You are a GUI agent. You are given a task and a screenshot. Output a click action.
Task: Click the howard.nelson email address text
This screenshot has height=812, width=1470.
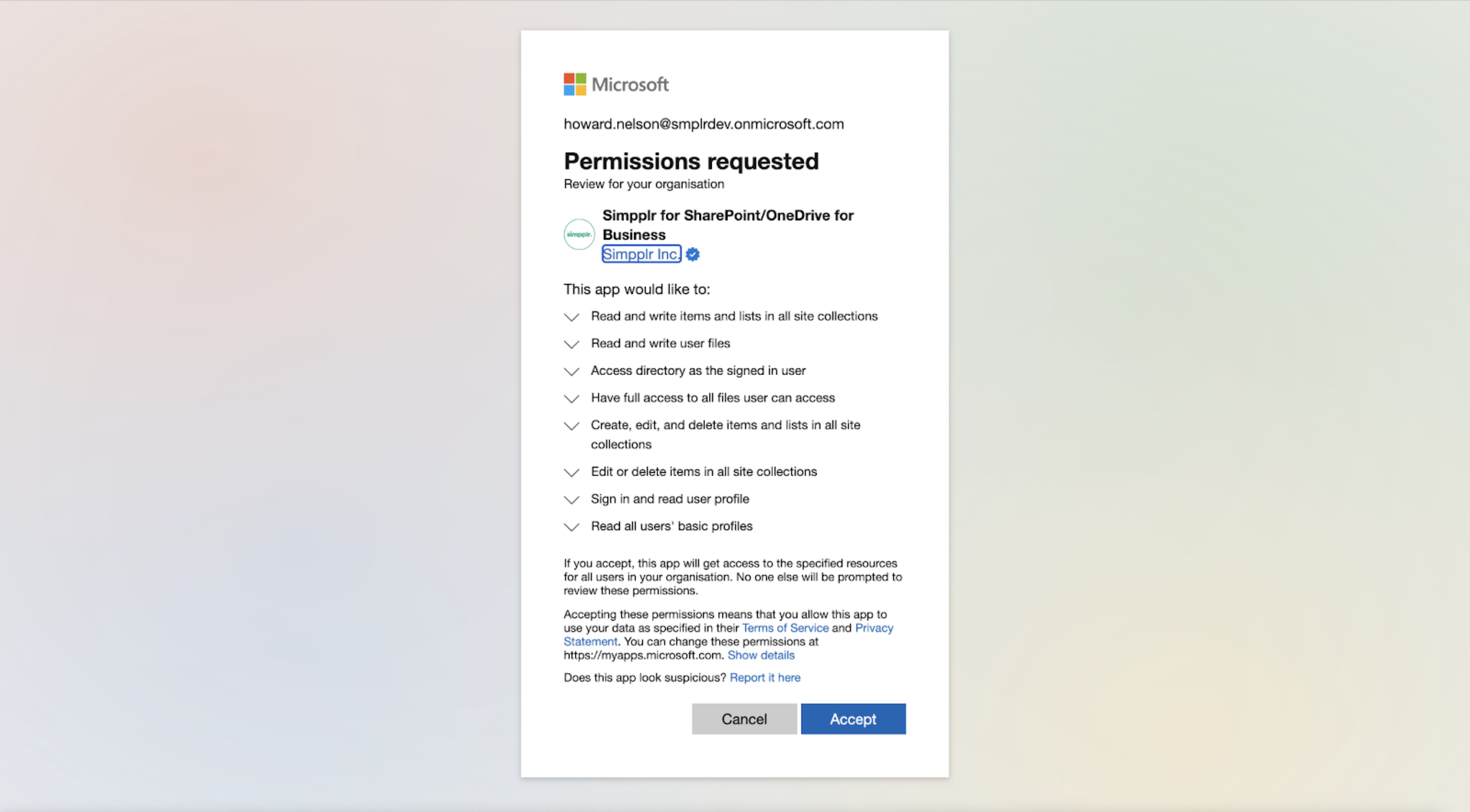pos(704,124)
